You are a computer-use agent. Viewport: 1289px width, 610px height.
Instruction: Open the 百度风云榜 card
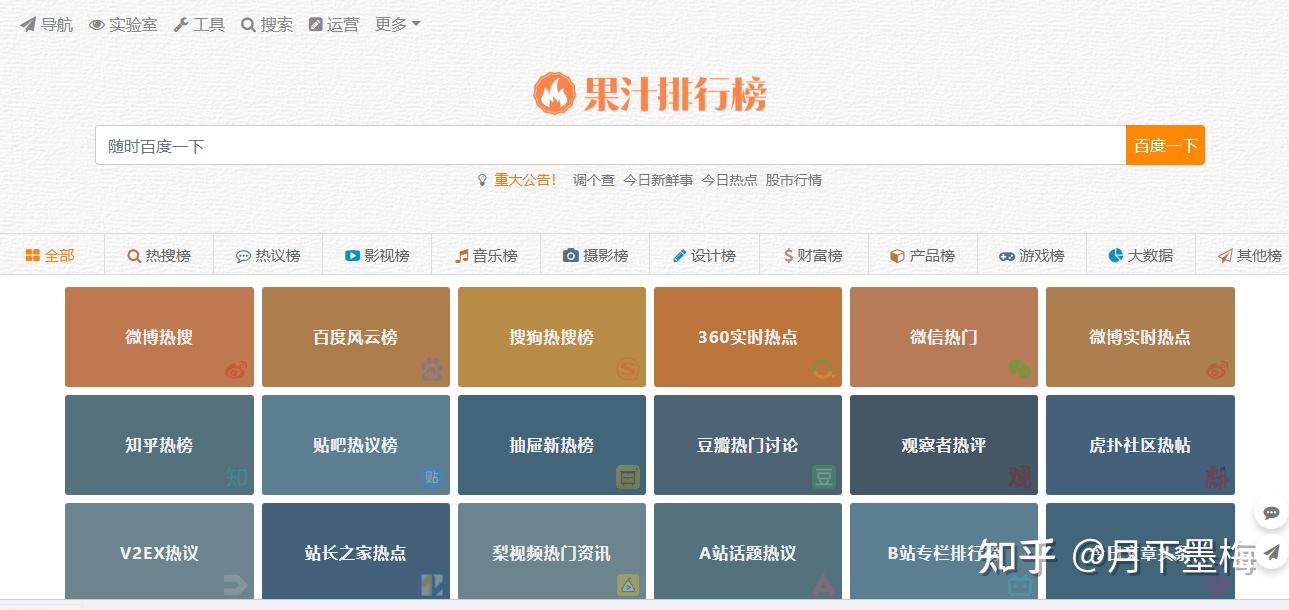[356, 337]
